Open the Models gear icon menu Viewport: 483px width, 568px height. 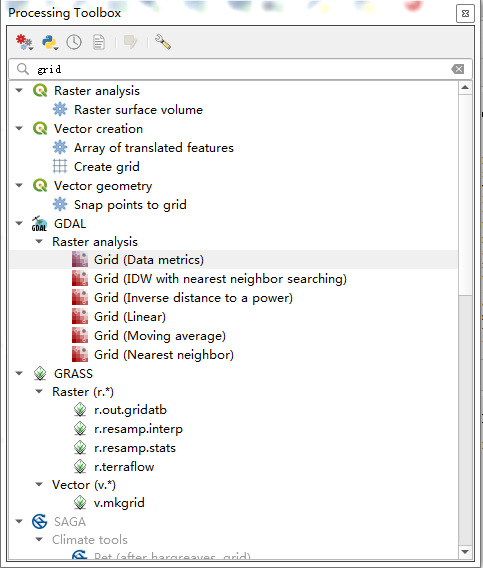pos(24,42)
